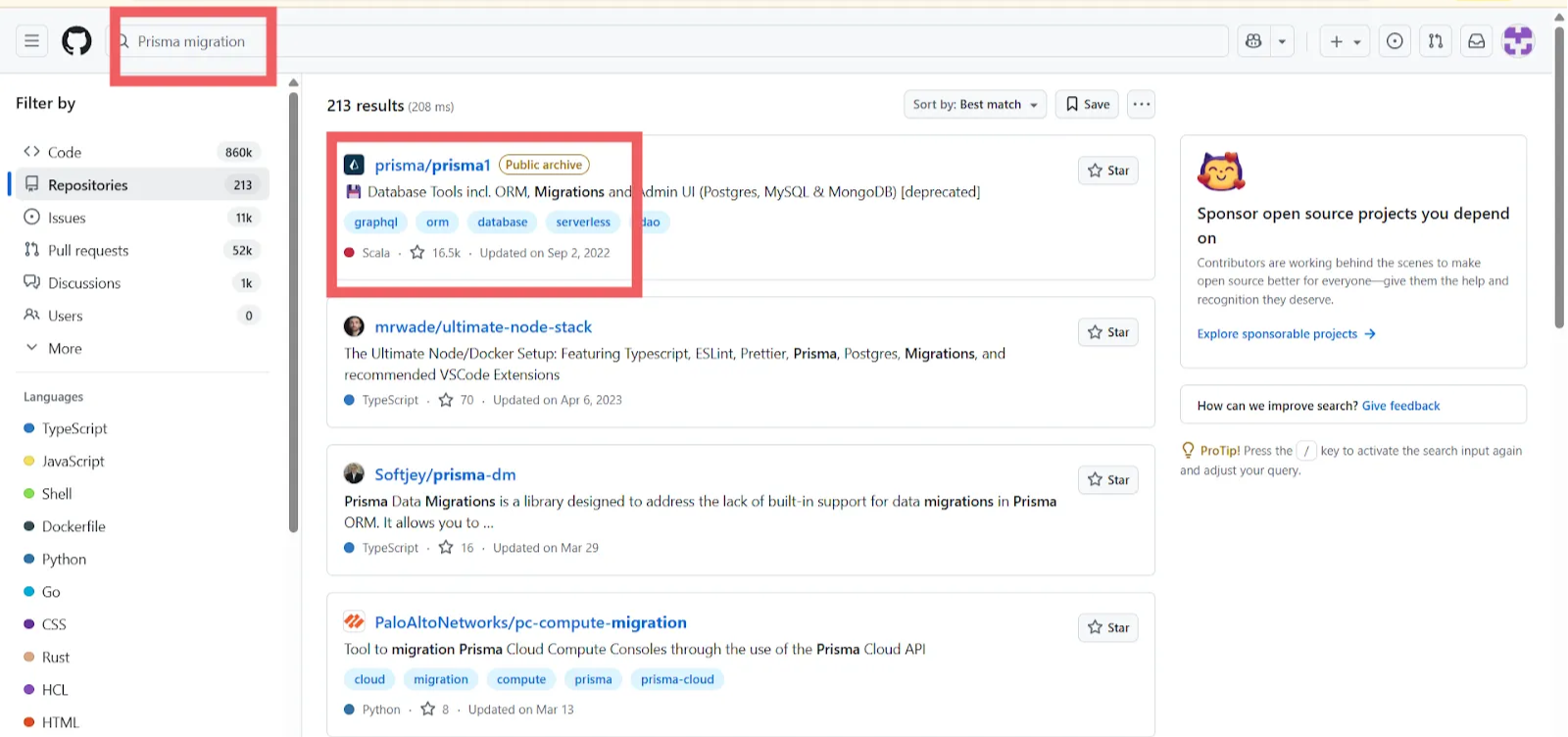The height and width of the screenshot is (737, 1568).
Task: Filter results by Repositories
Action: [142, 184]
